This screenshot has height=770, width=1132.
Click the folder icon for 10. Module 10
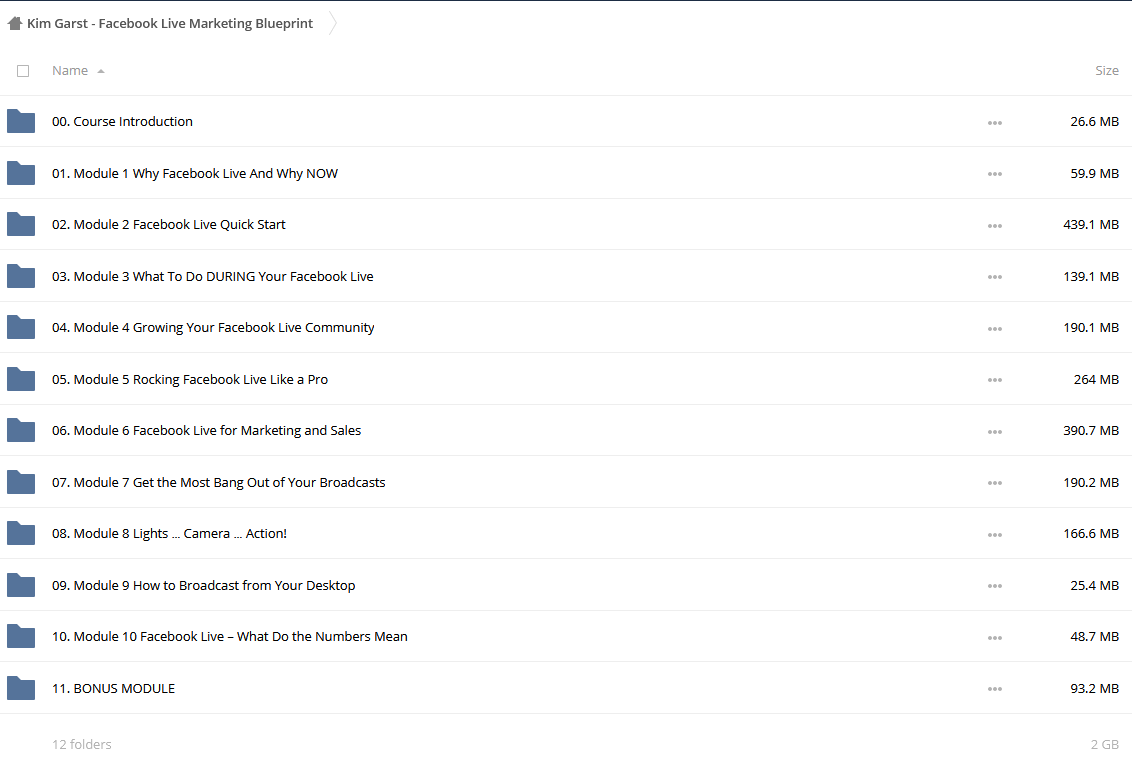pos(21,636)
